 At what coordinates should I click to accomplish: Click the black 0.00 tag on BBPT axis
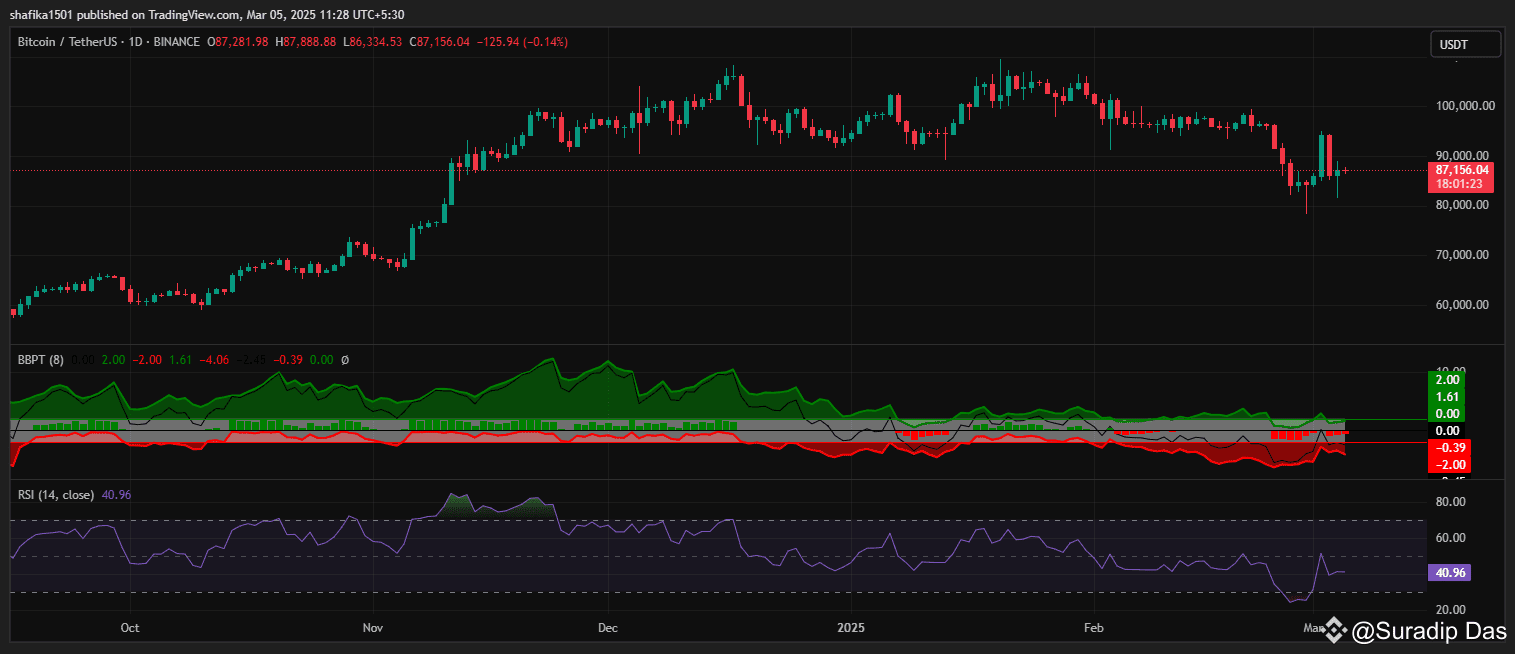tap(1448, 431)
